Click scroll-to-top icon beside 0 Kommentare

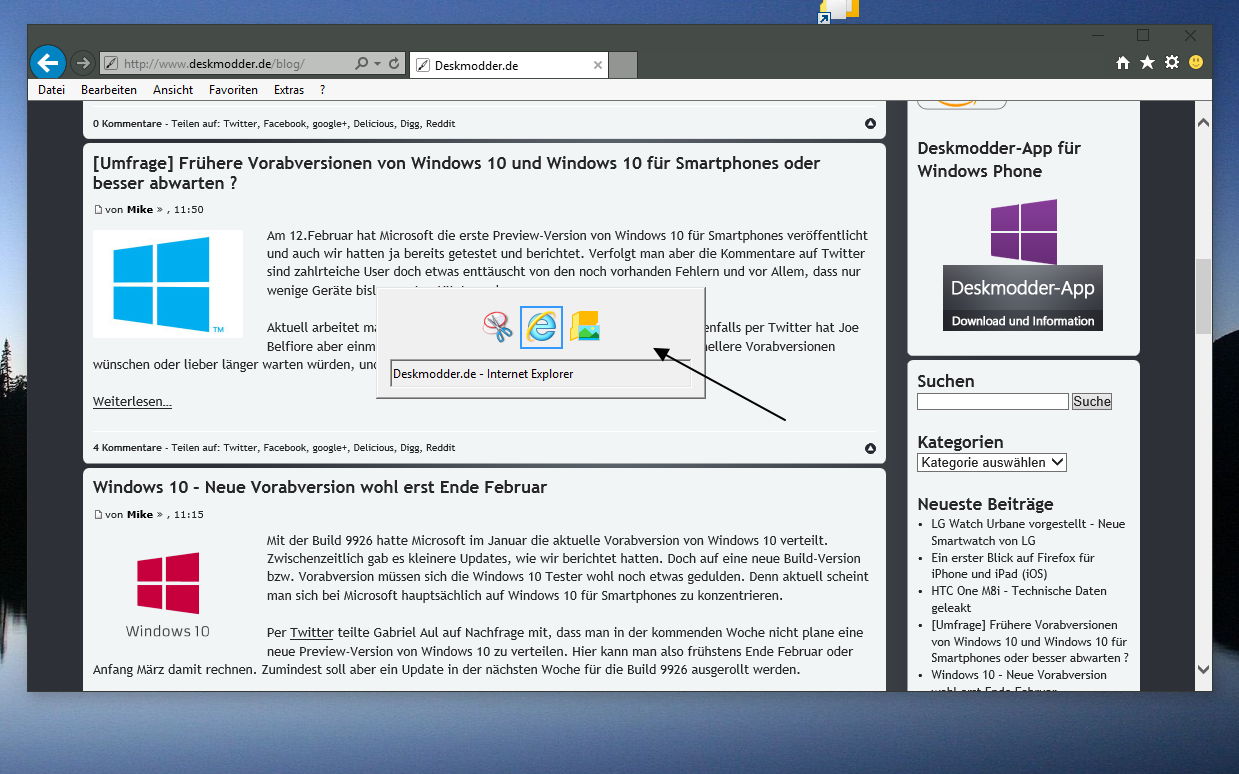click(x=870, y=124)
